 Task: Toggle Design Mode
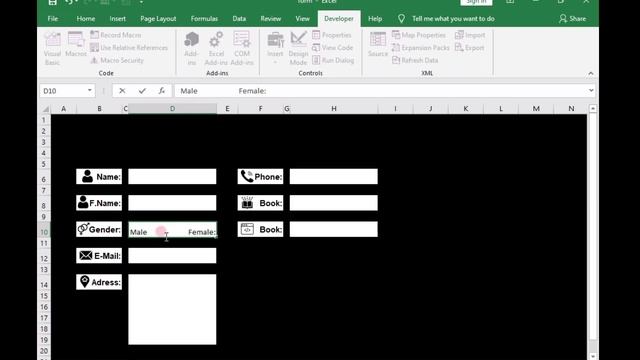click(x=298, y=49)
